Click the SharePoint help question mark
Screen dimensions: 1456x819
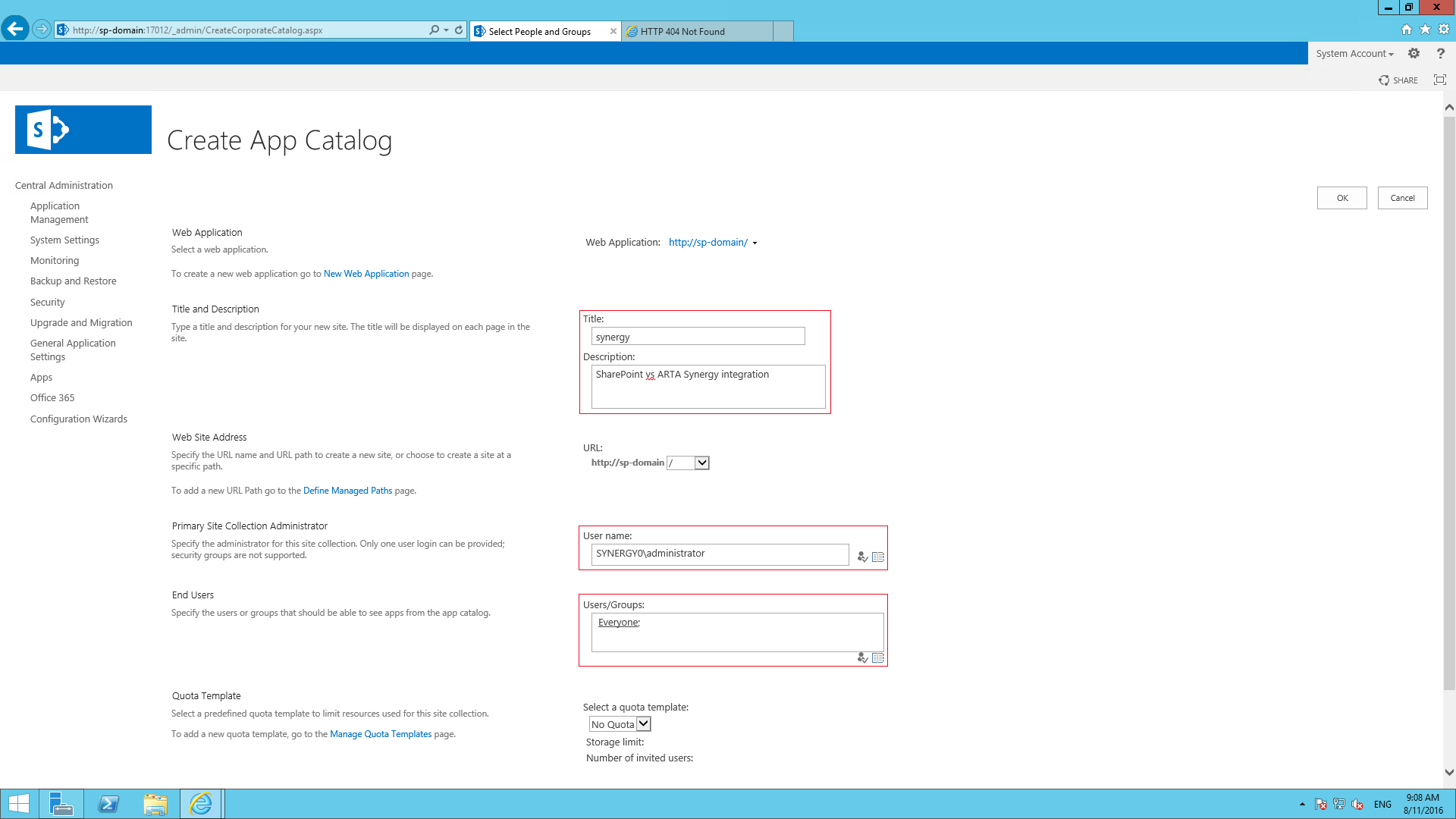pyautogui.click(x=1440, y=53)
